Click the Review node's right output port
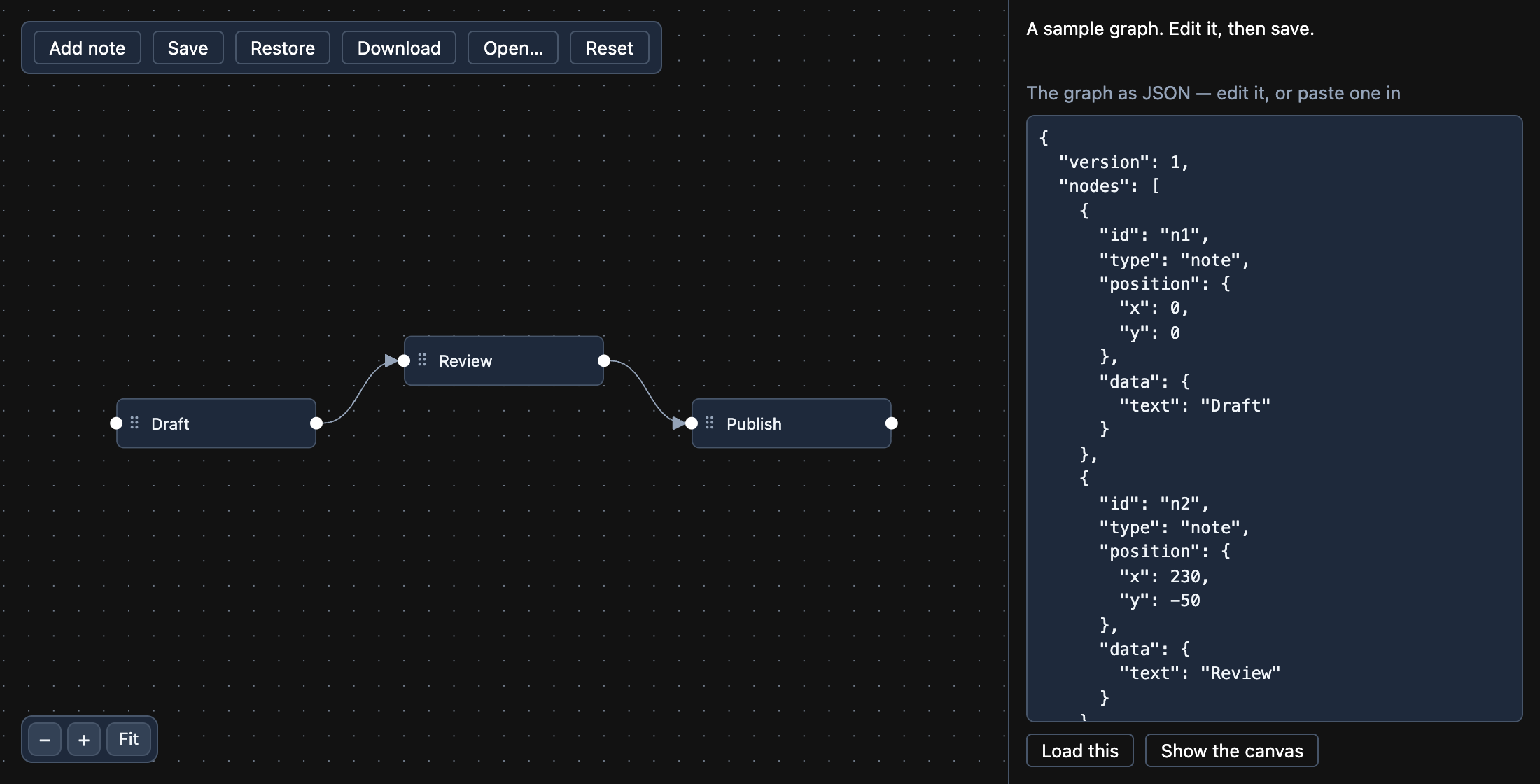1540x784 pixels. click(x=604, y=360)
